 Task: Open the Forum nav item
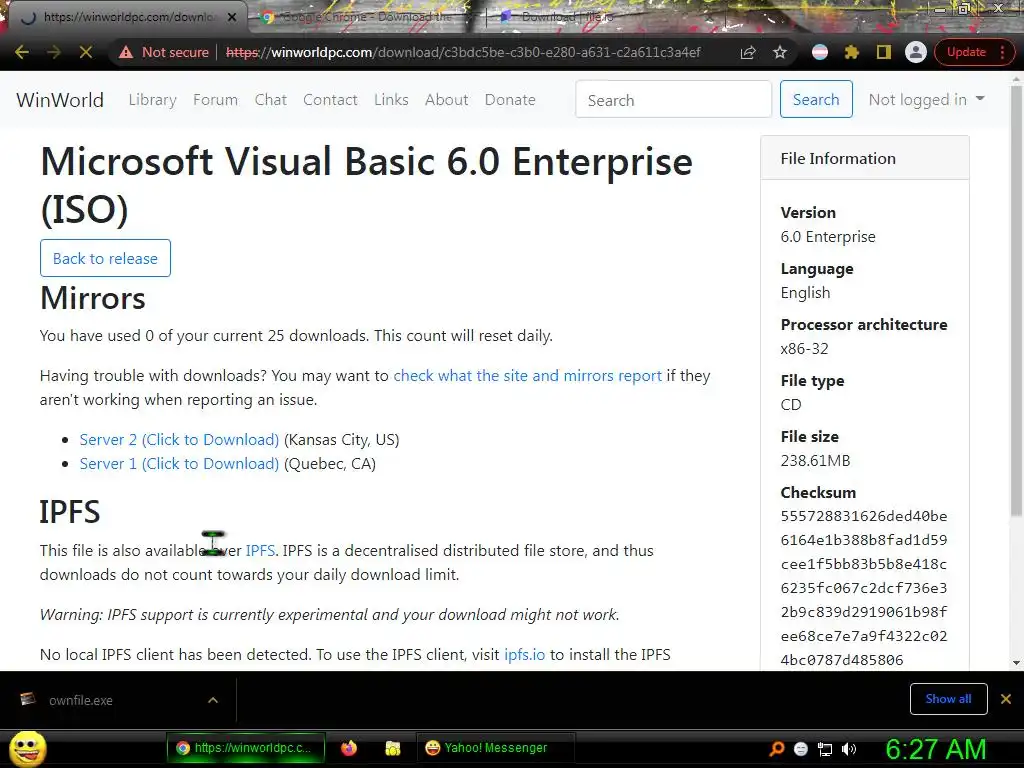point(216,100)
